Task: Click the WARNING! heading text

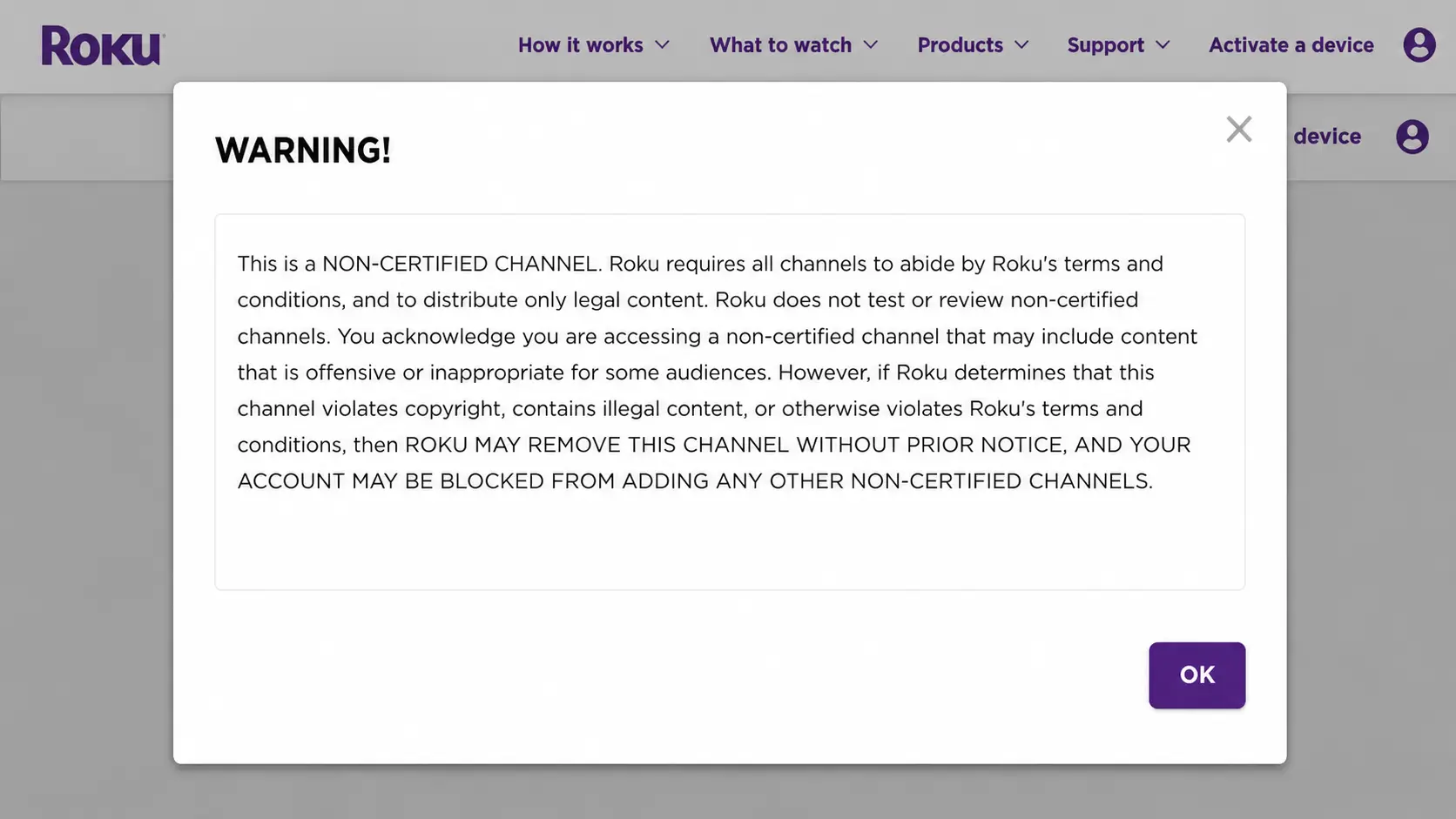Action: click(302, 151)
